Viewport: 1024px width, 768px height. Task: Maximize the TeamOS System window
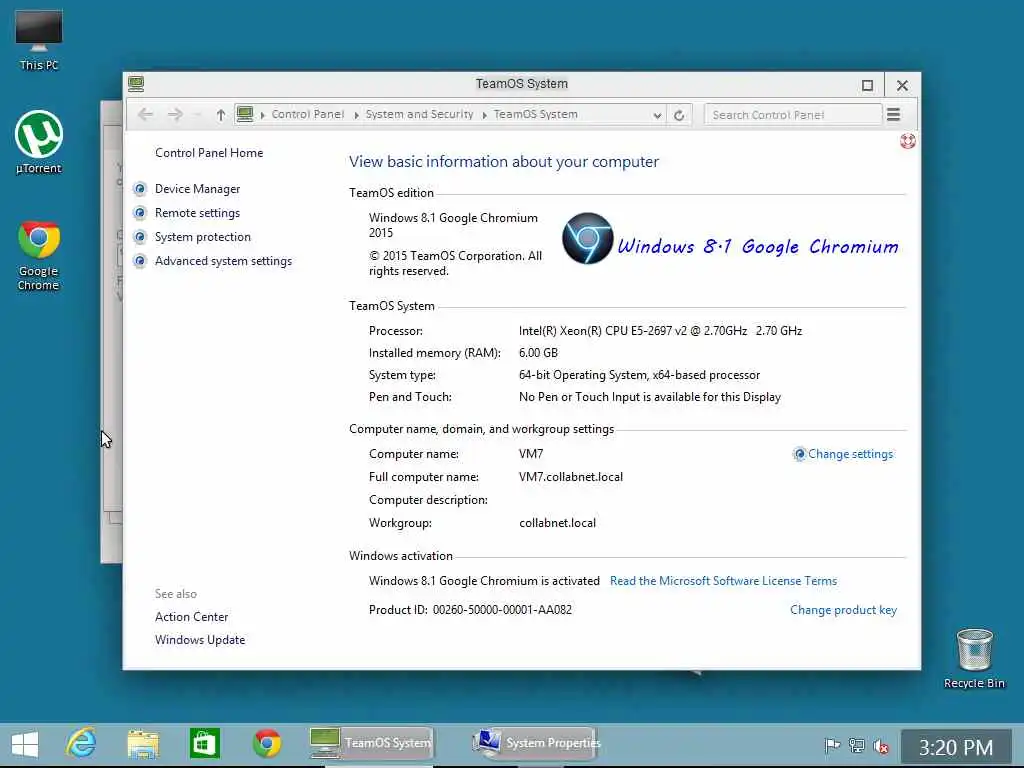click(x=867, y=85)
